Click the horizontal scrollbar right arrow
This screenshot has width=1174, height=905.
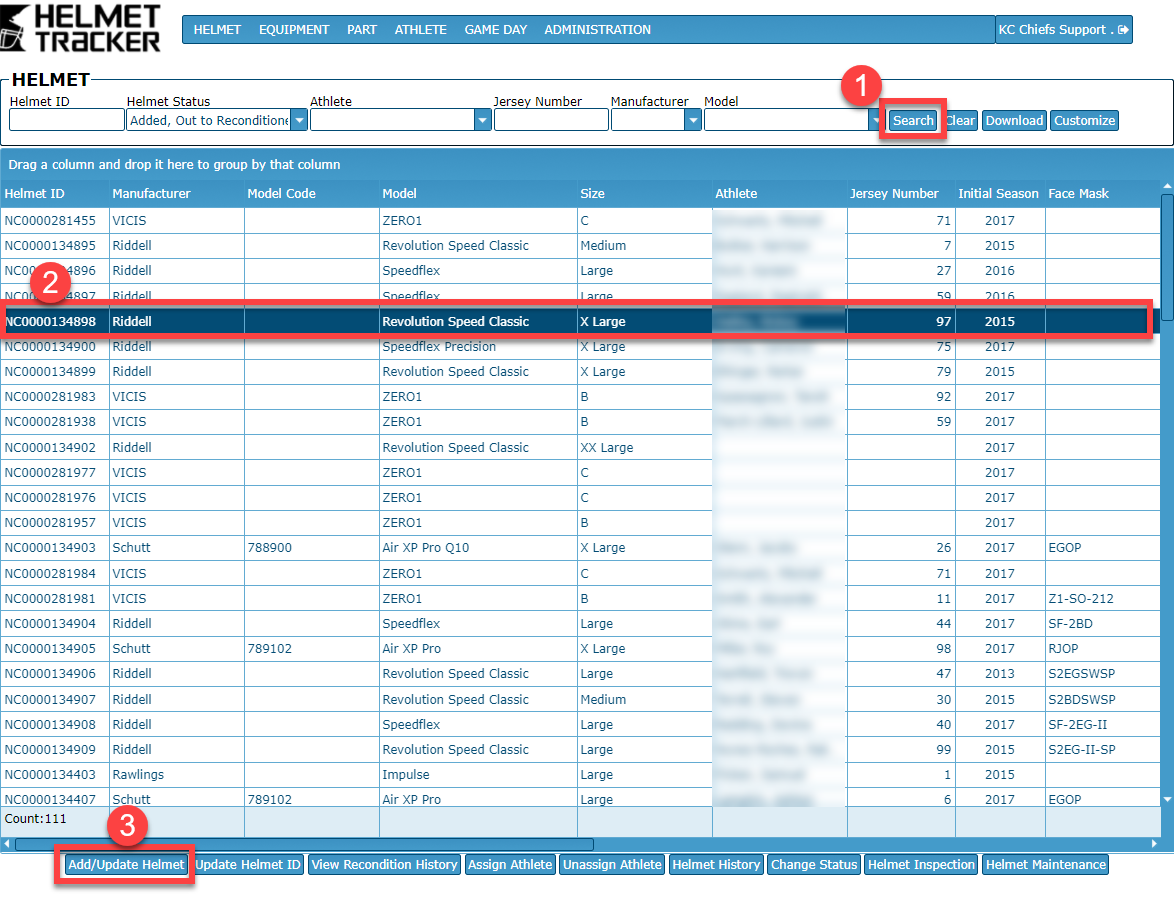(x=1155, y=844)
